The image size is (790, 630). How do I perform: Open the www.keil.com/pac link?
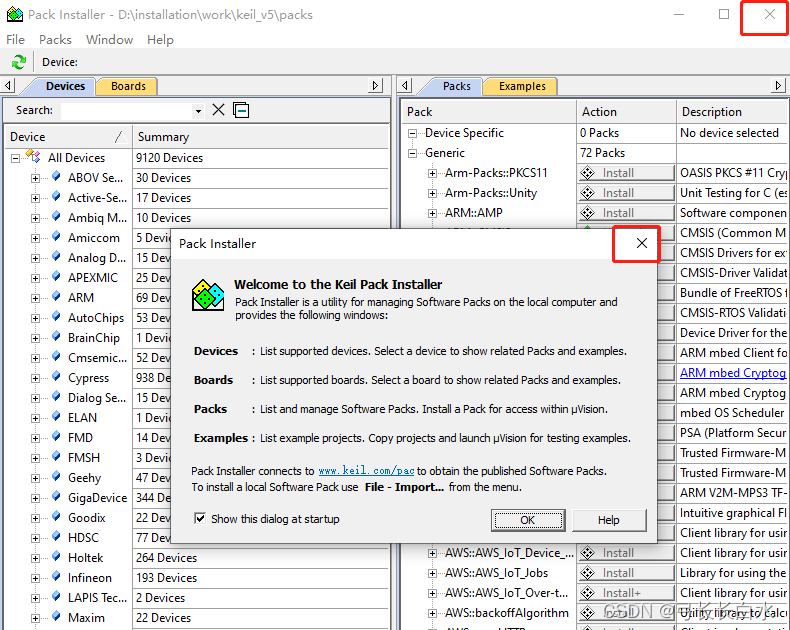point(366,471)
